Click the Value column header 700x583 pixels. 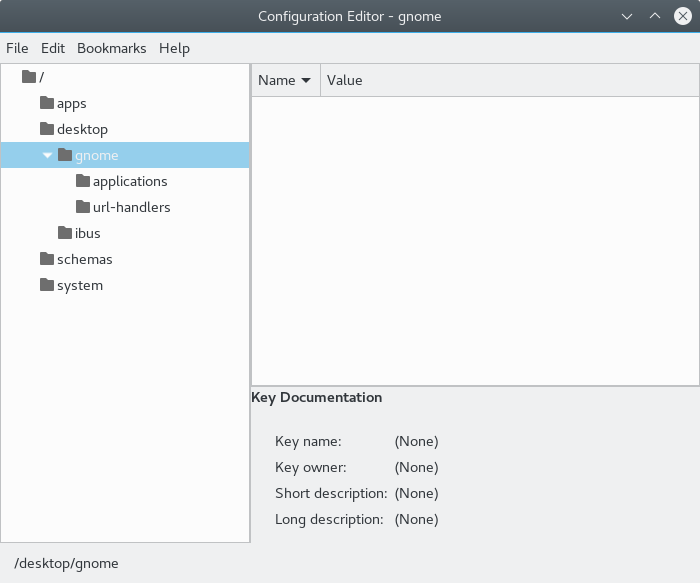point(509,80)
